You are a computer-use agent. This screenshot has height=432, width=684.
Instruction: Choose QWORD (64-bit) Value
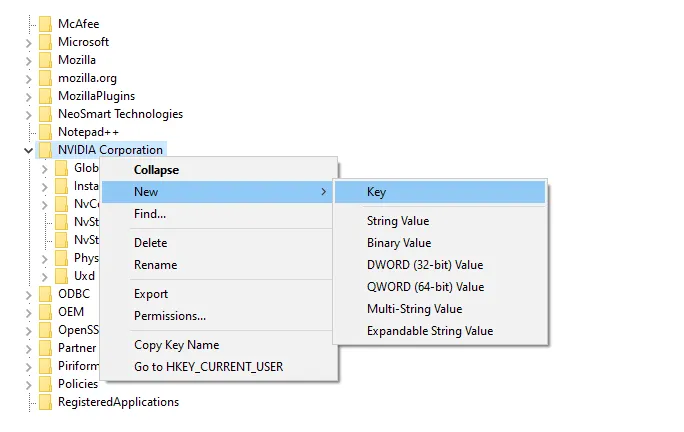440,287
